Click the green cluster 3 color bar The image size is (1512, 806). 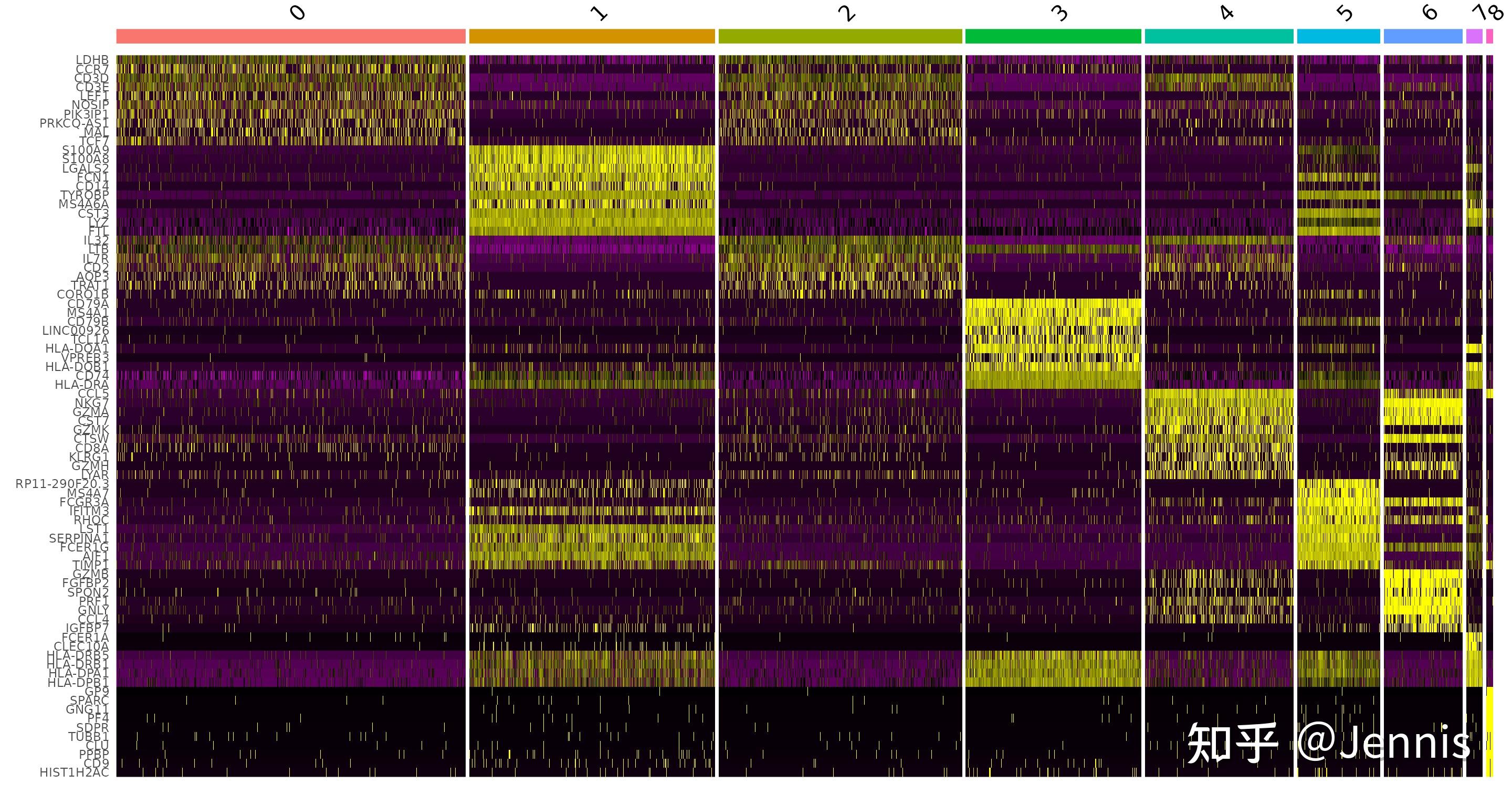click(x=1053, y=36)
